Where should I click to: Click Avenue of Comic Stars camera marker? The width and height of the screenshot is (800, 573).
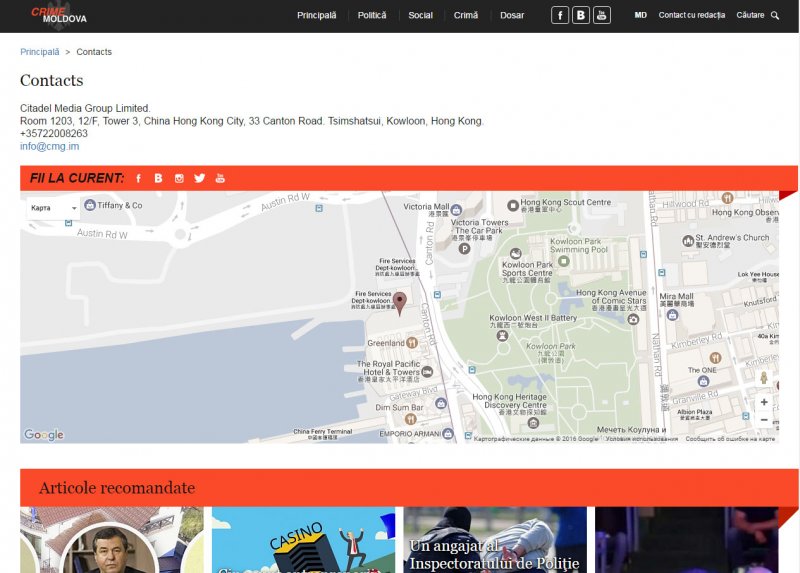(633, 319)
